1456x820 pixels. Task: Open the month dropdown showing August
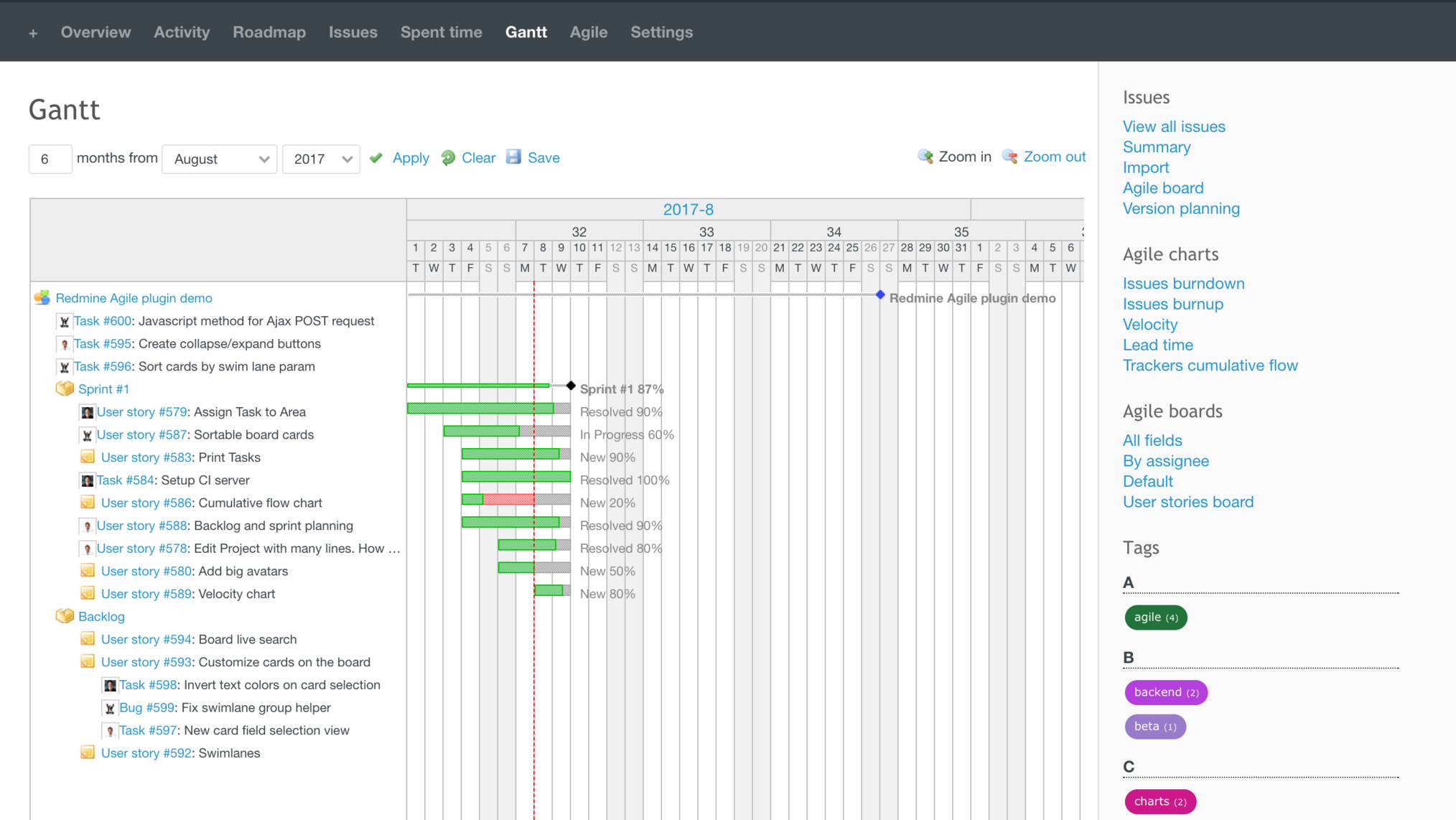click(x=220, y=159)
